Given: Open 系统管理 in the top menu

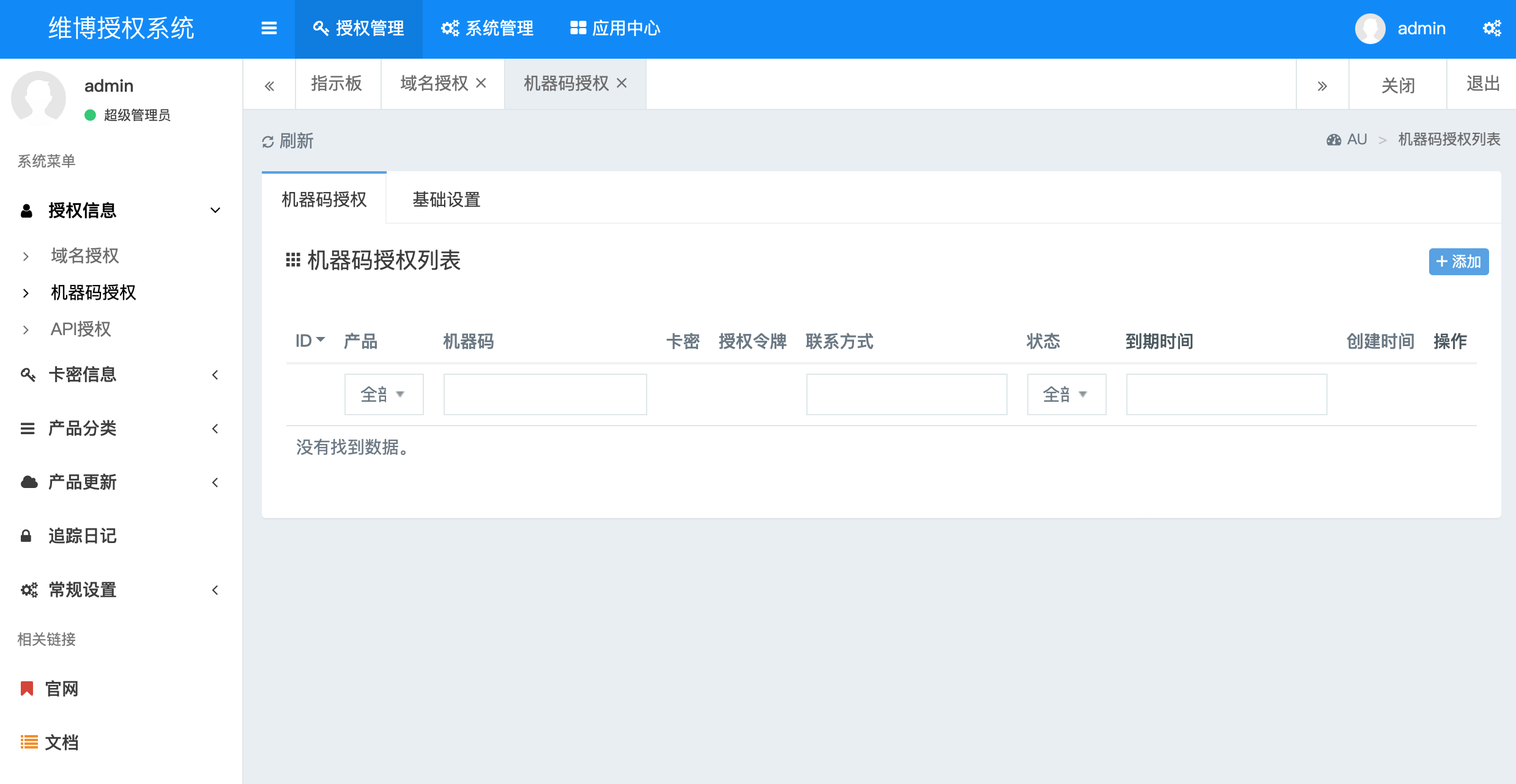Looking at the screenshot, I should tap(488, 28).
